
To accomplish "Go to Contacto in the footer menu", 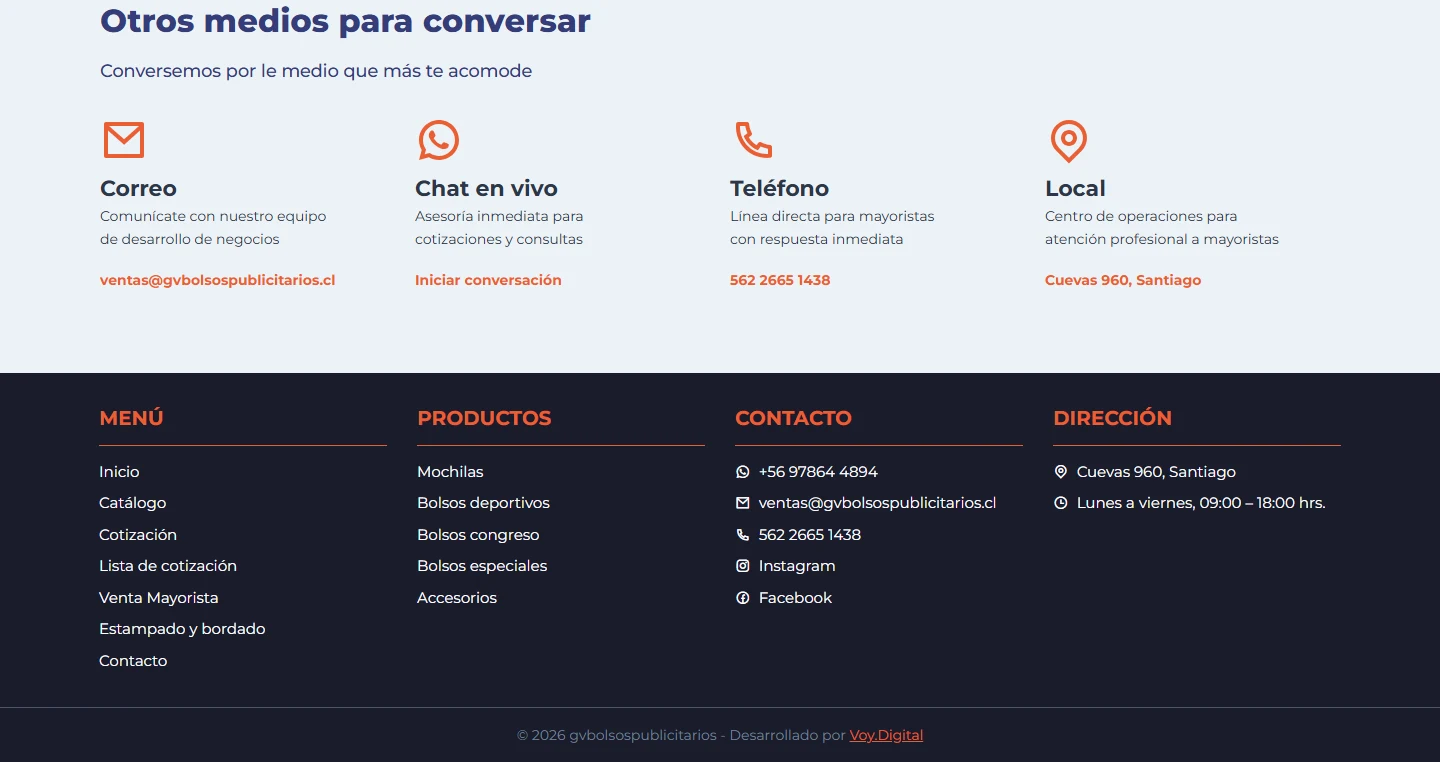I will click(133, 661).
